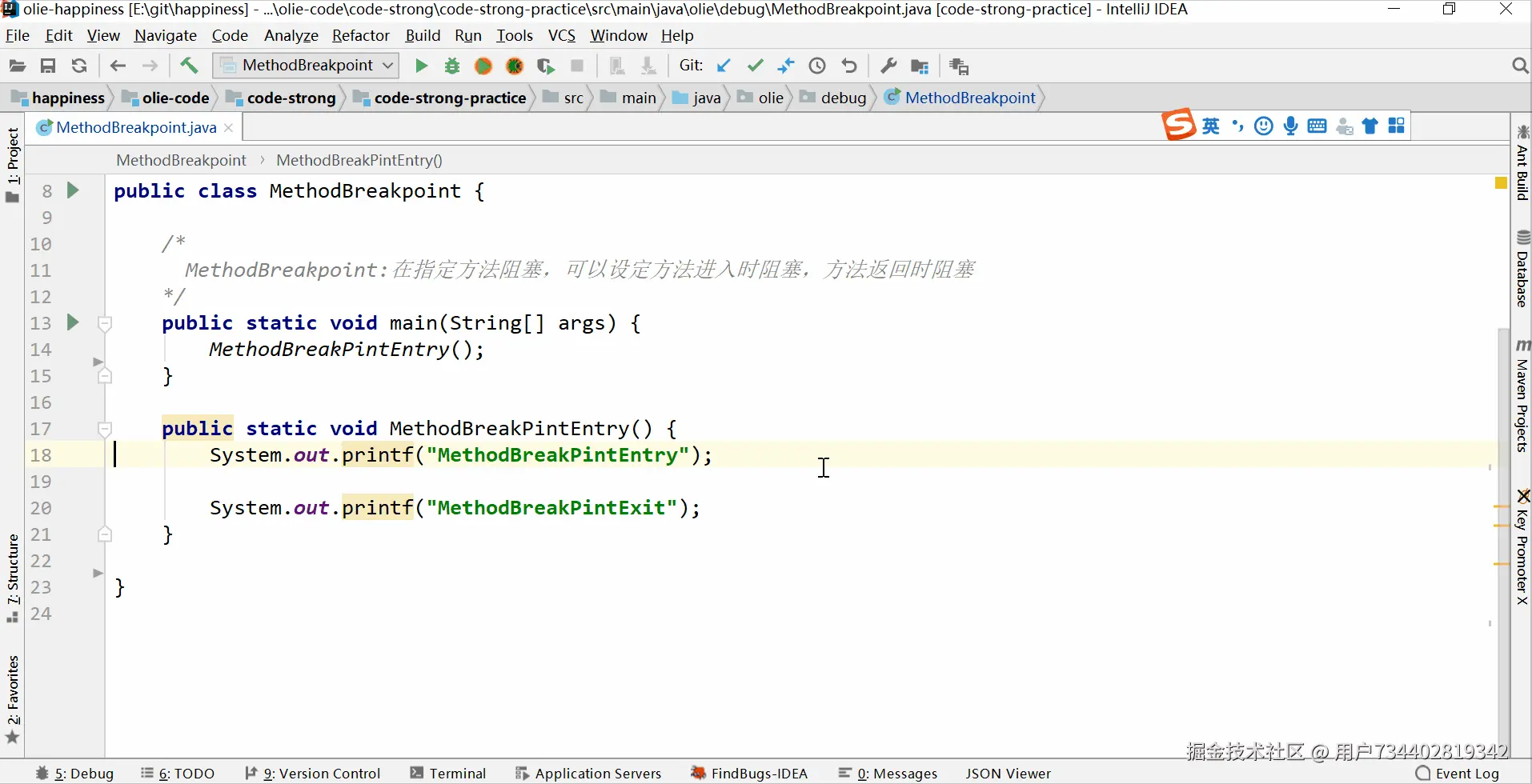The image size is (1532, 784).
Task: Commit changes with the green checkmark
Action: tap(755, 66)
